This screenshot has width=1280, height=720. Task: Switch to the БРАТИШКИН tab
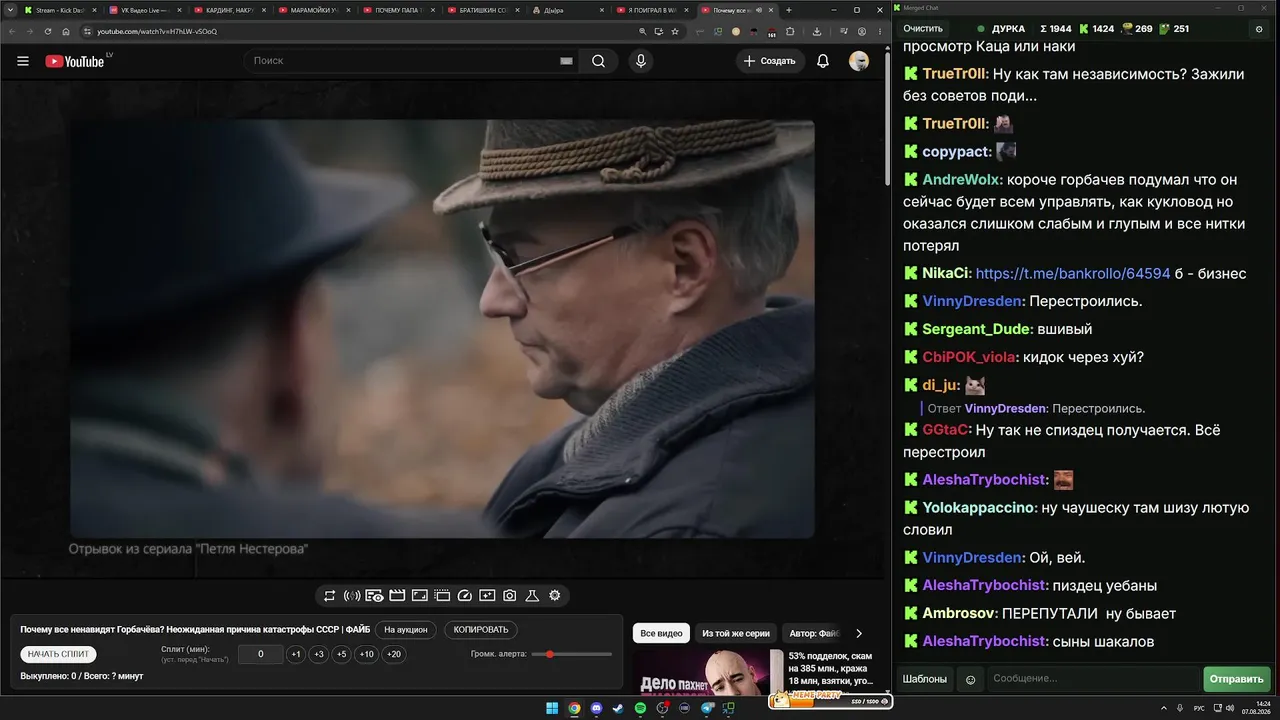[484, 10]
